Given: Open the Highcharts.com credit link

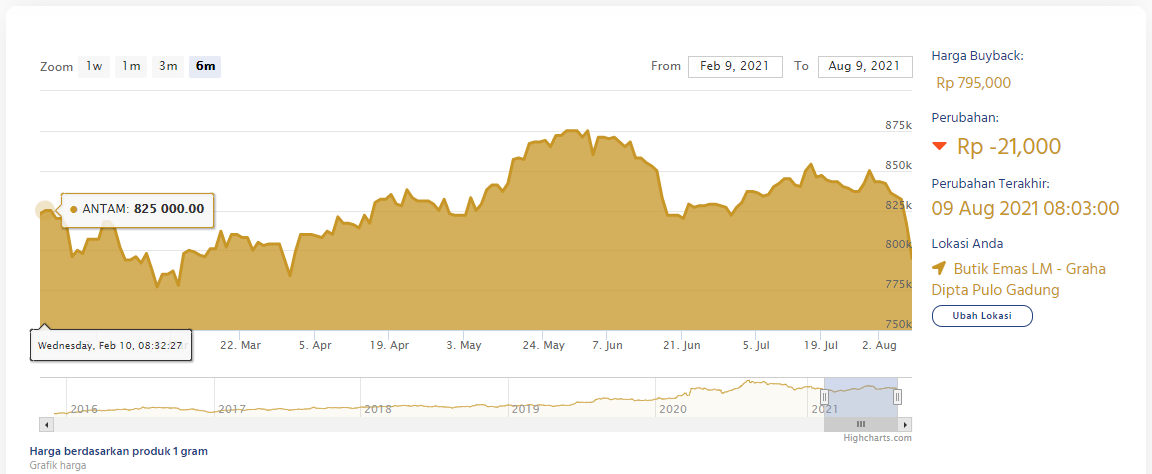Looking at the screenshot, I should click(x=878, y=438).
